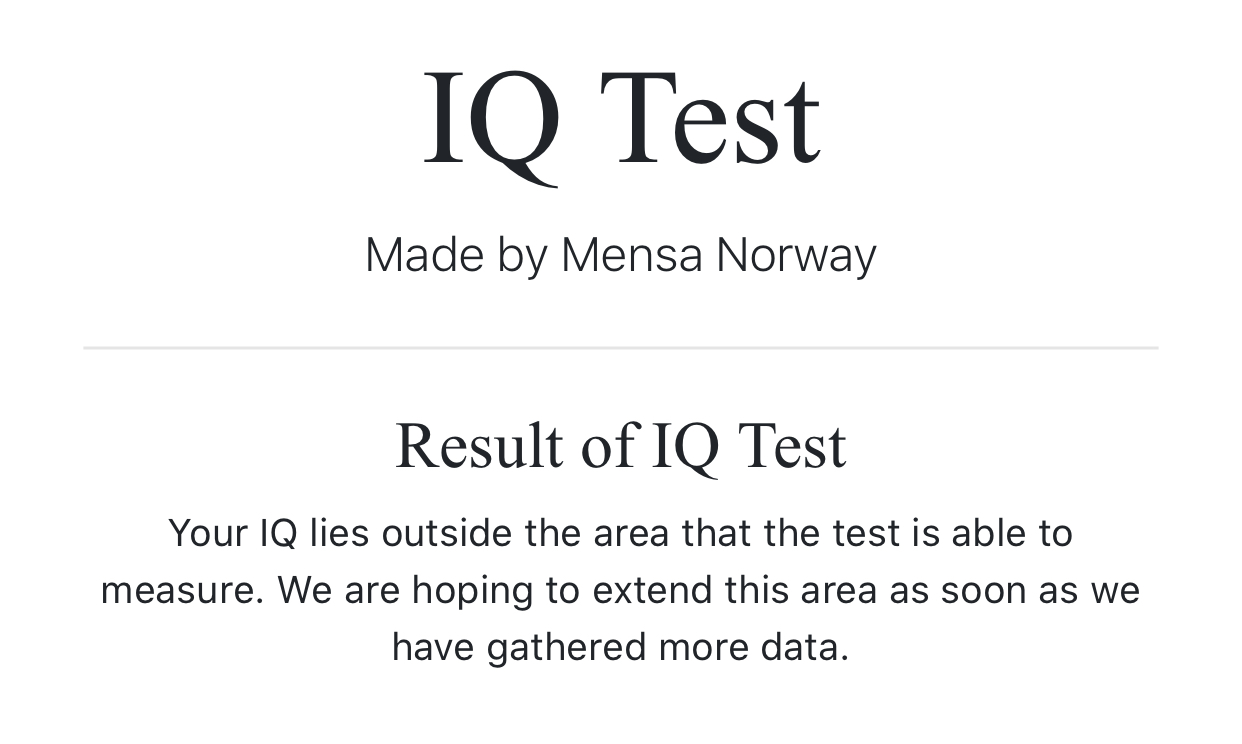Click the horizontal divider line below the subtitle
Viewport: 1242px width, 744px height.
pyautogui.click(x=621, y=348)
